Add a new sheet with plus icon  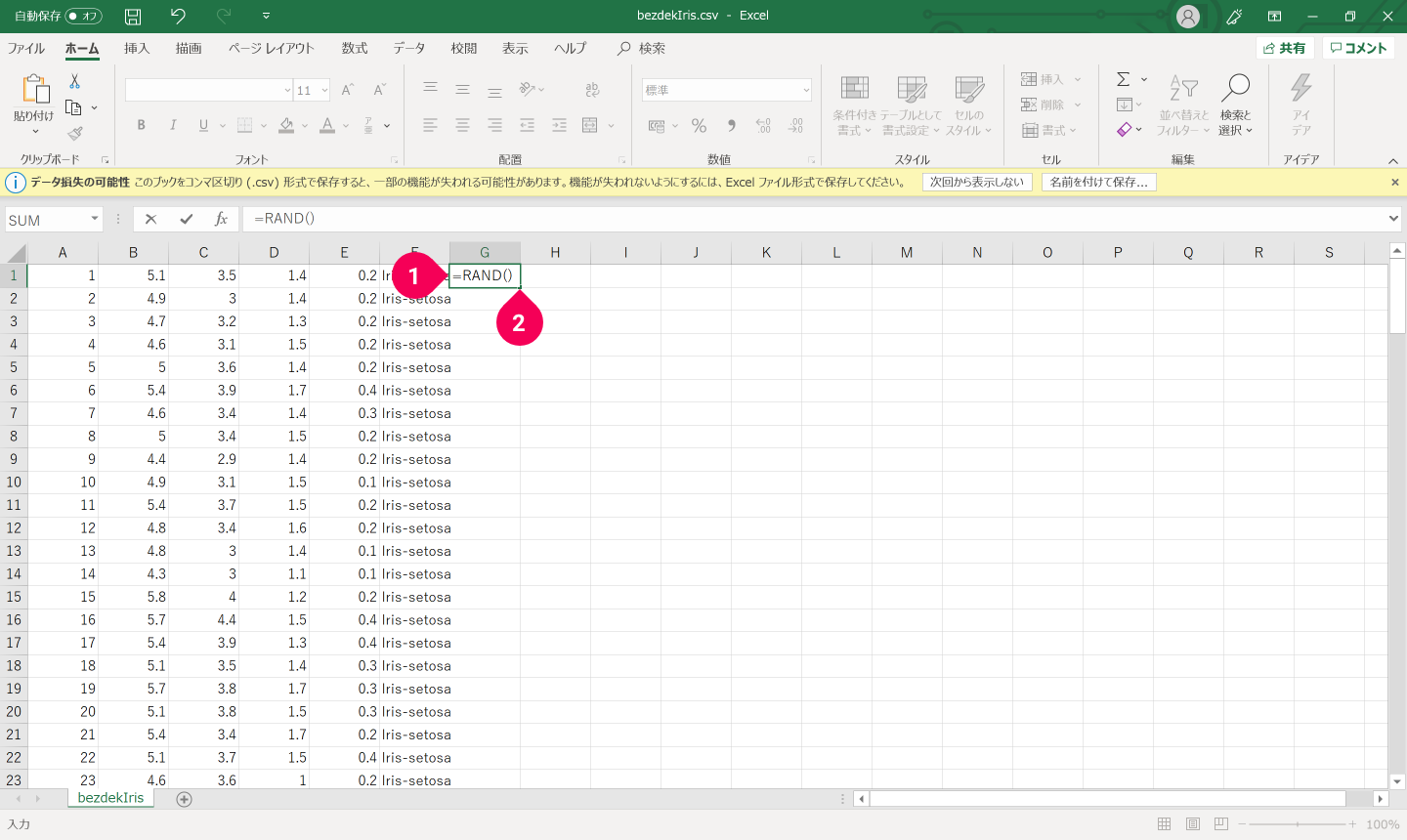[x=184, y=799]
